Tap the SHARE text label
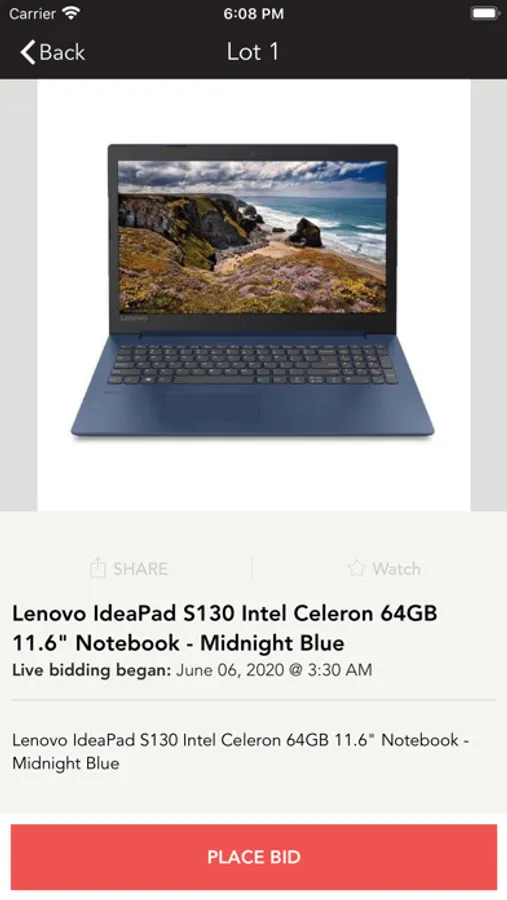Viewport: 507px width, 900px height. pyautogui.click(x=140, y=569)
